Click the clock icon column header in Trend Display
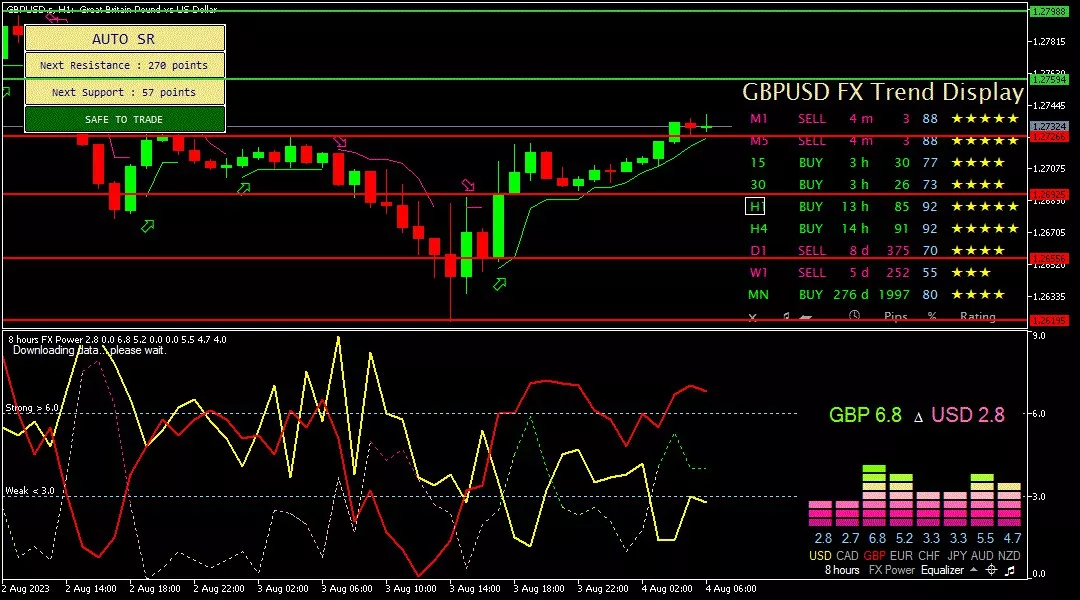This screenshot has width=1080, height=600. [854, 315]
